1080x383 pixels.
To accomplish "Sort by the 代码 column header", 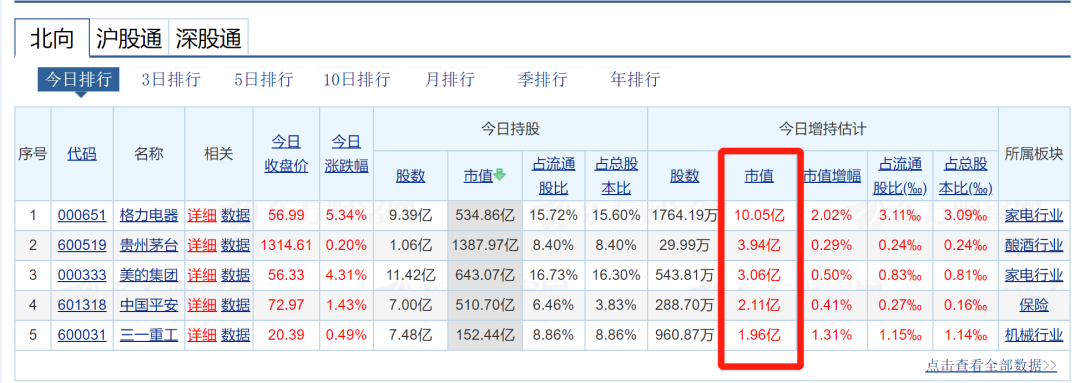I will pos(82,154).
